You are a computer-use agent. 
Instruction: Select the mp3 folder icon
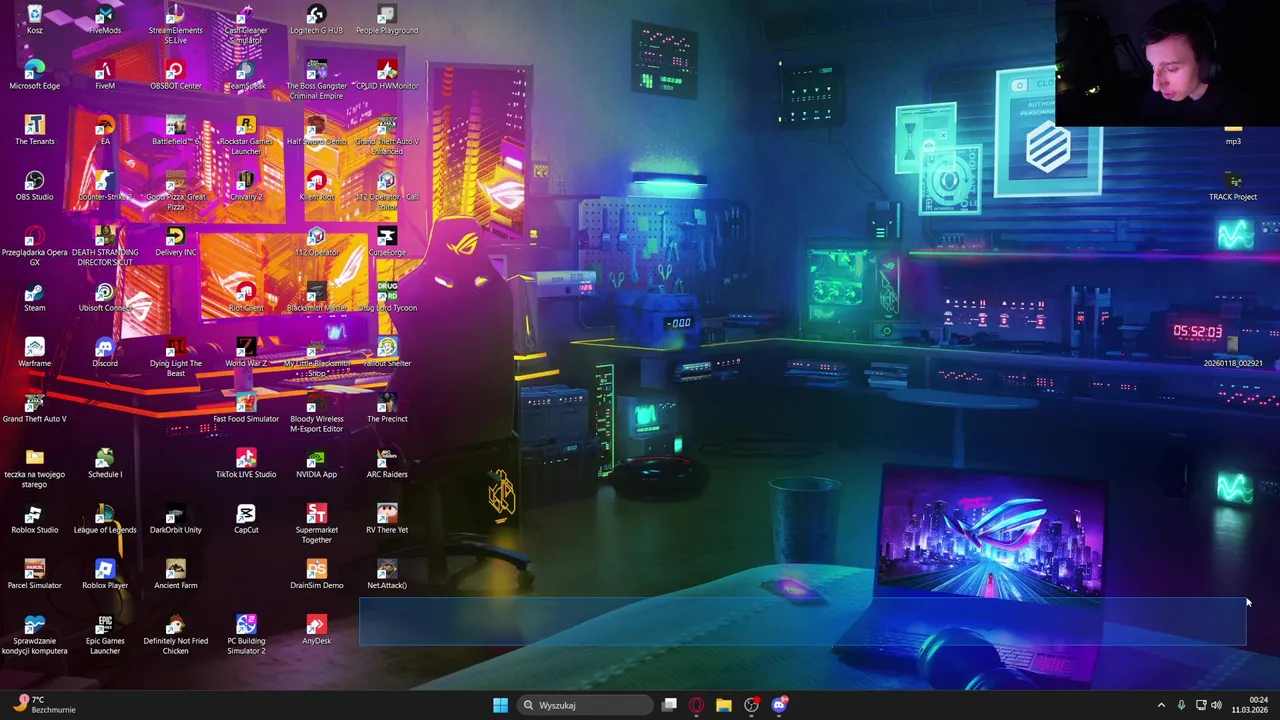pyautogui.click(x=1233, y=133)
